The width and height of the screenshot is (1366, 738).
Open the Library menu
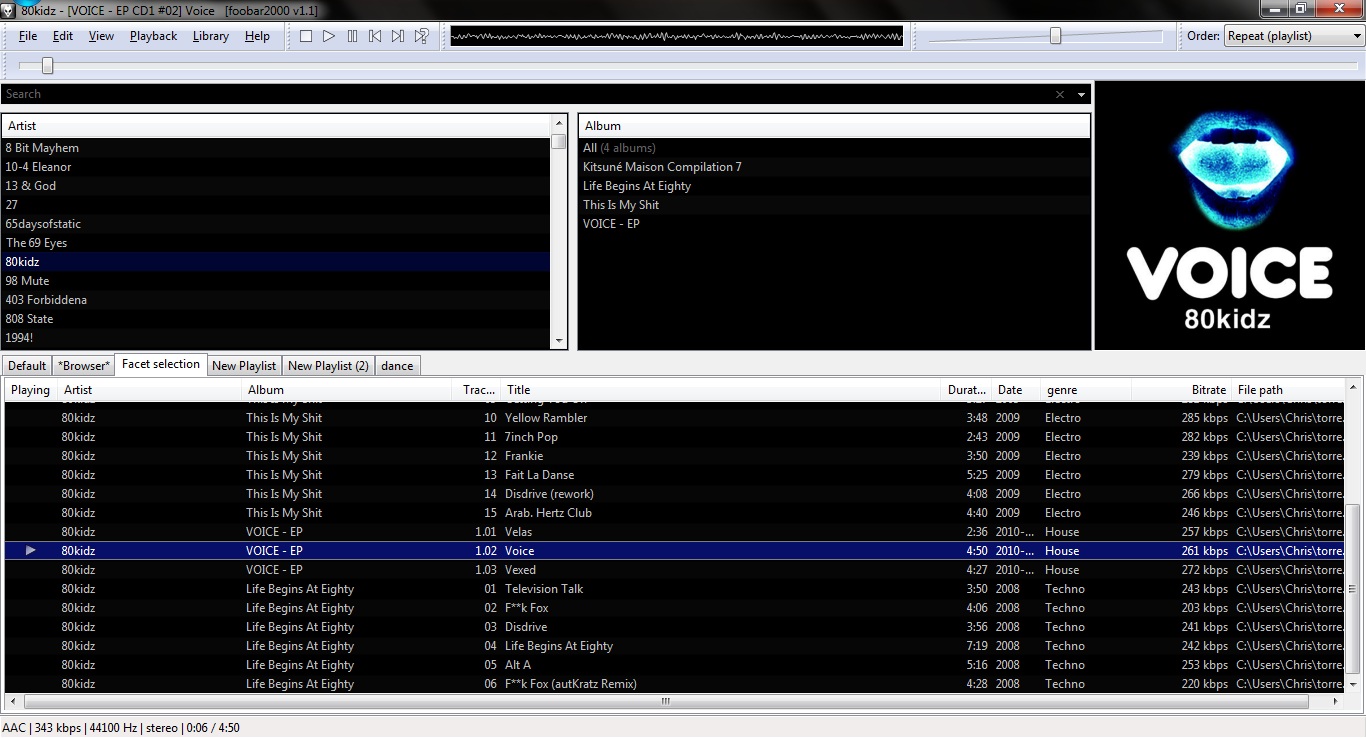(x=210, y=36)
